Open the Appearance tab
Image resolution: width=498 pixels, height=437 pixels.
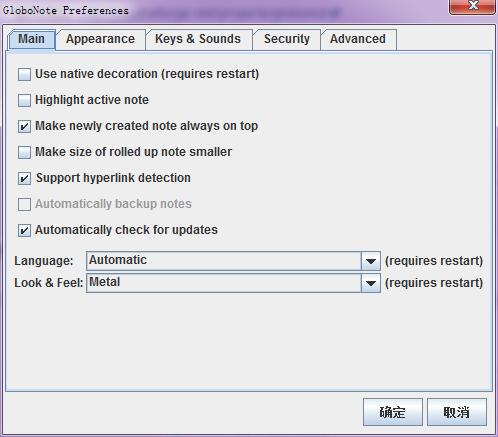(100, 39)
